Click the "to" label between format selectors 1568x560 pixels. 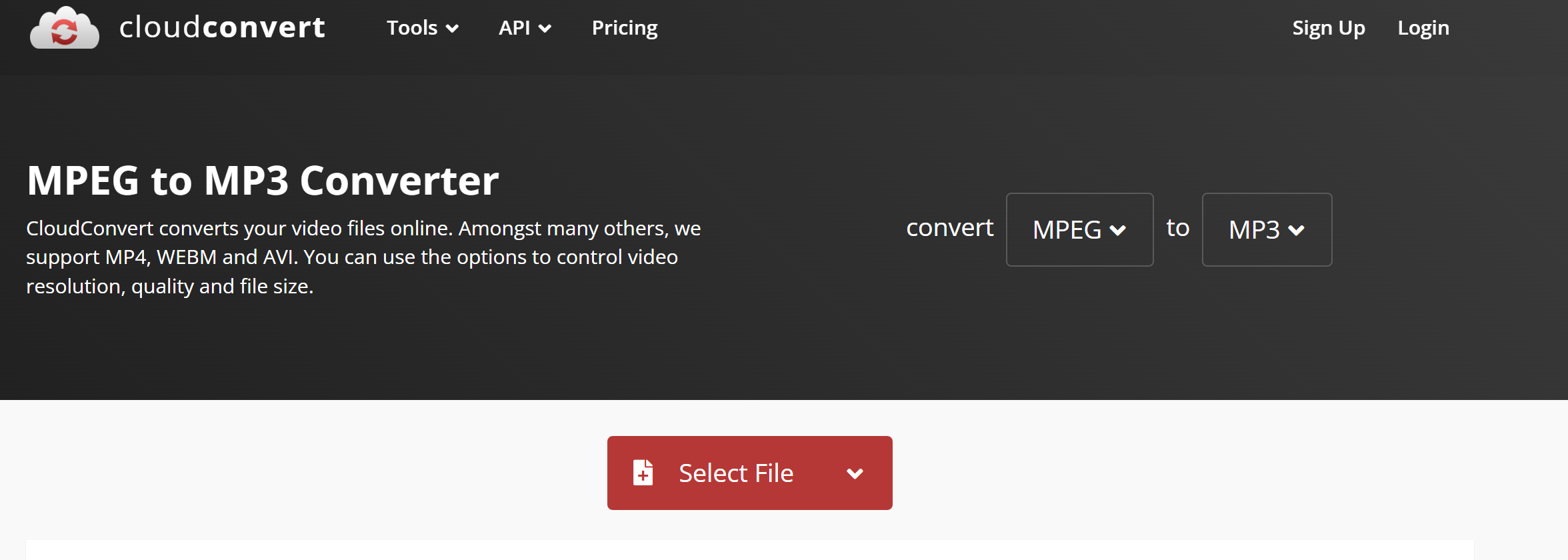click(1178, 228)
